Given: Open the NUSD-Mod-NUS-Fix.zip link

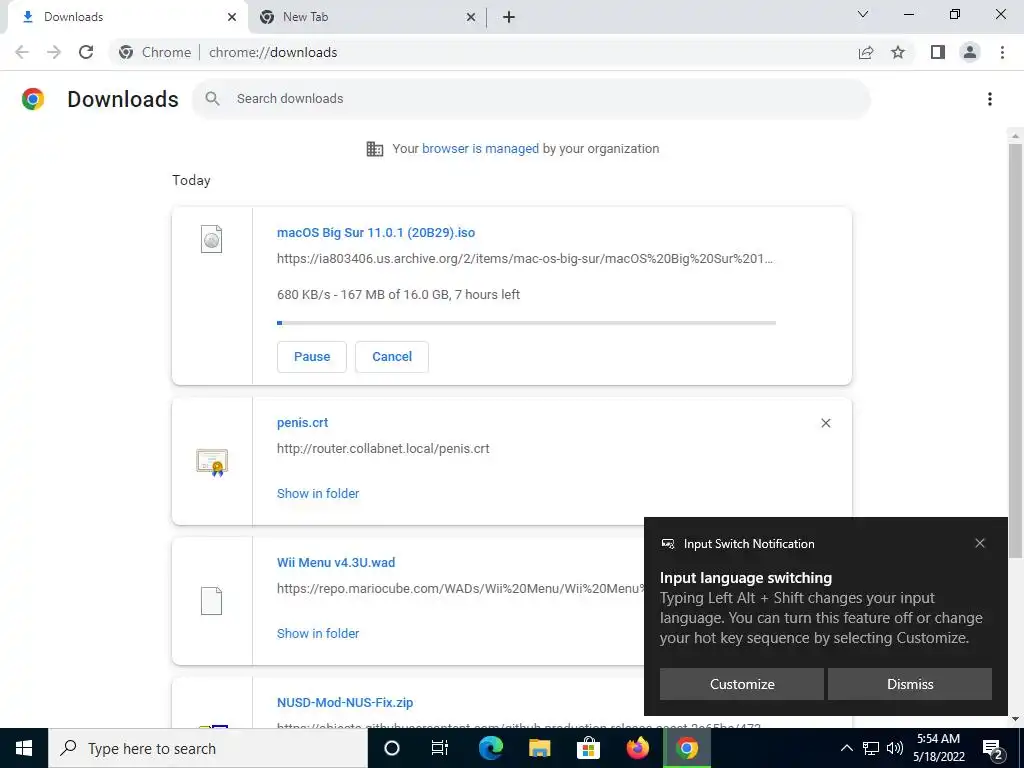Looking at the screenshot, I should point(345,703).
